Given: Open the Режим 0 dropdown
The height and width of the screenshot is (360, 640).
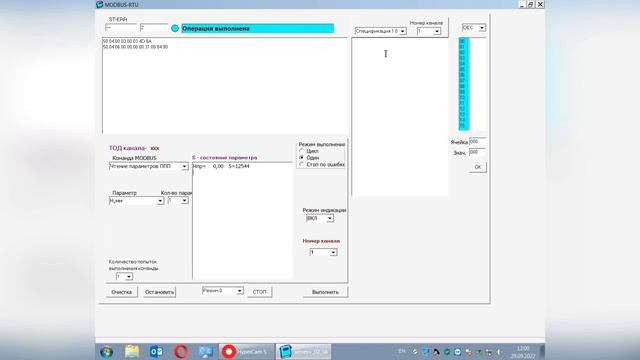Looking at the screenshot, I should point(240,291).
